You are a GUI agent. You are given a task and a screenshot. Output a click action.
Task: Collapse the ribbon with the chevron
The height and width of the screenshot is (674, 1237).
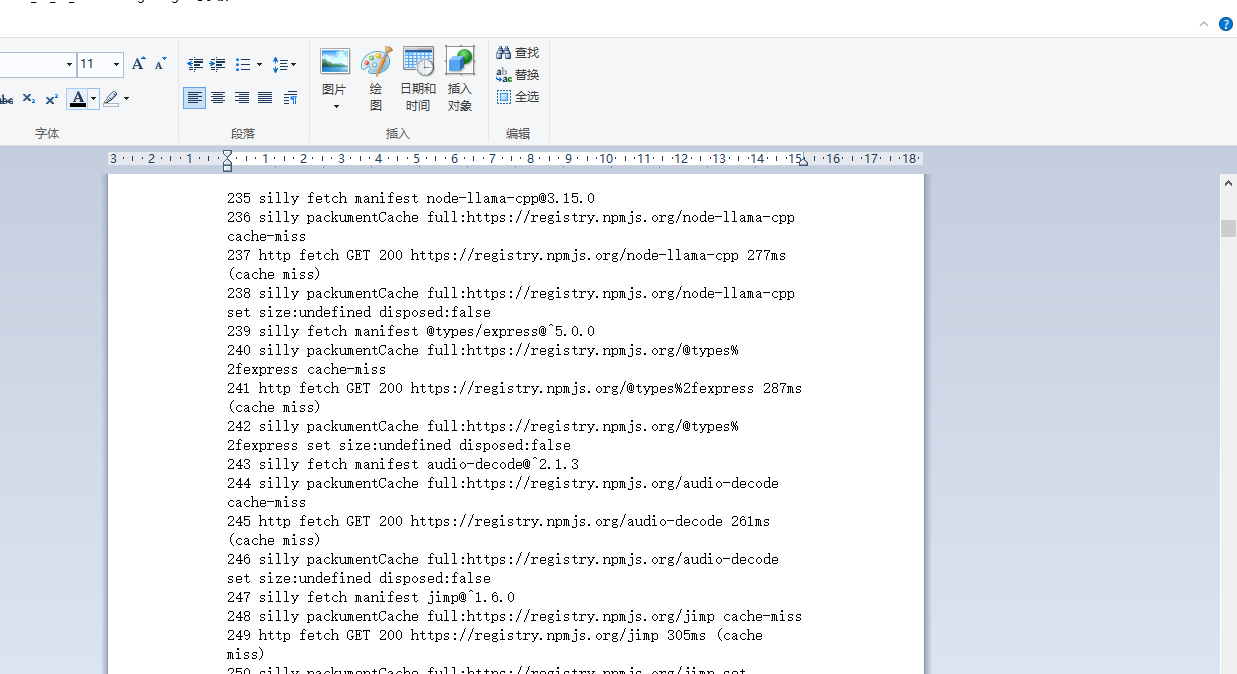click(1204, 24)
